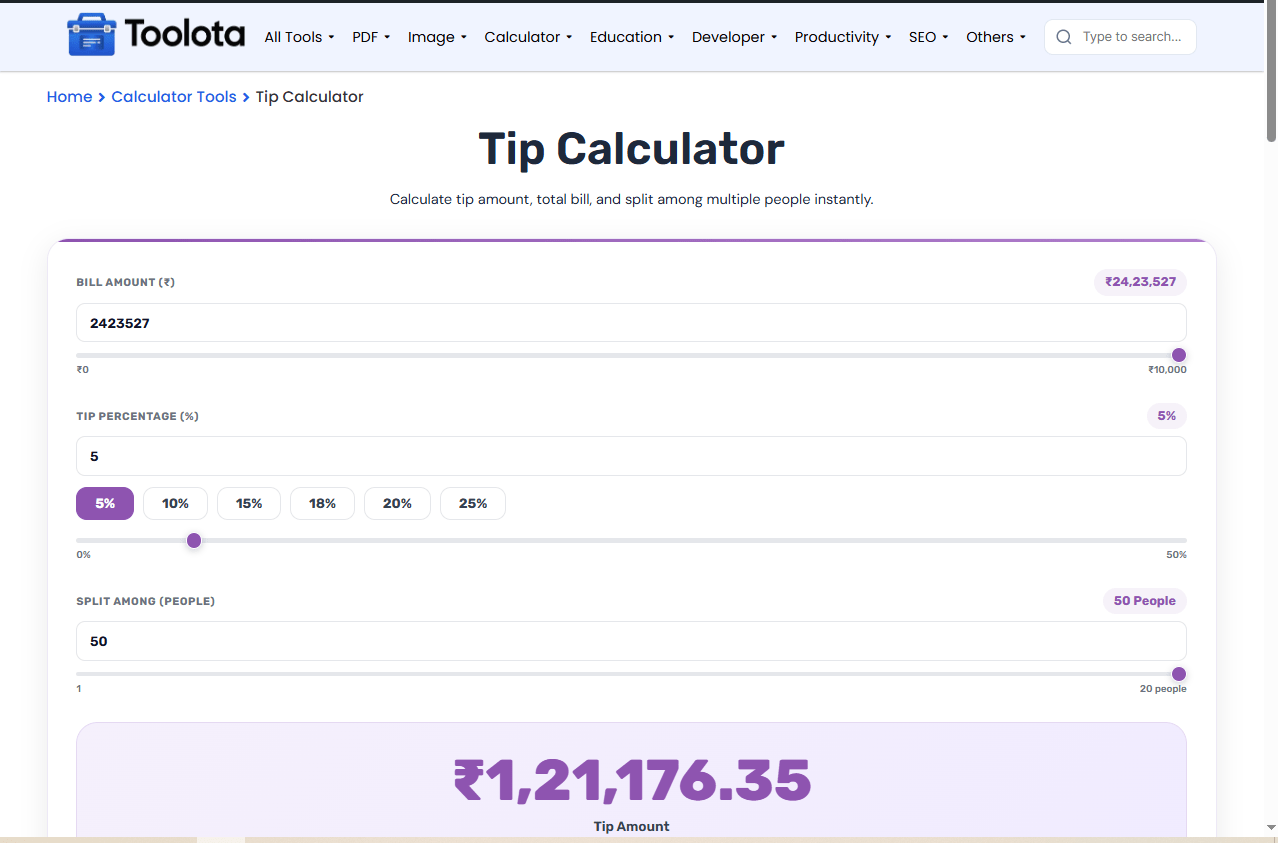Click the Tip Percentage input field
The width and height of the screenshot is (1278, 843).
coord(631,456)
